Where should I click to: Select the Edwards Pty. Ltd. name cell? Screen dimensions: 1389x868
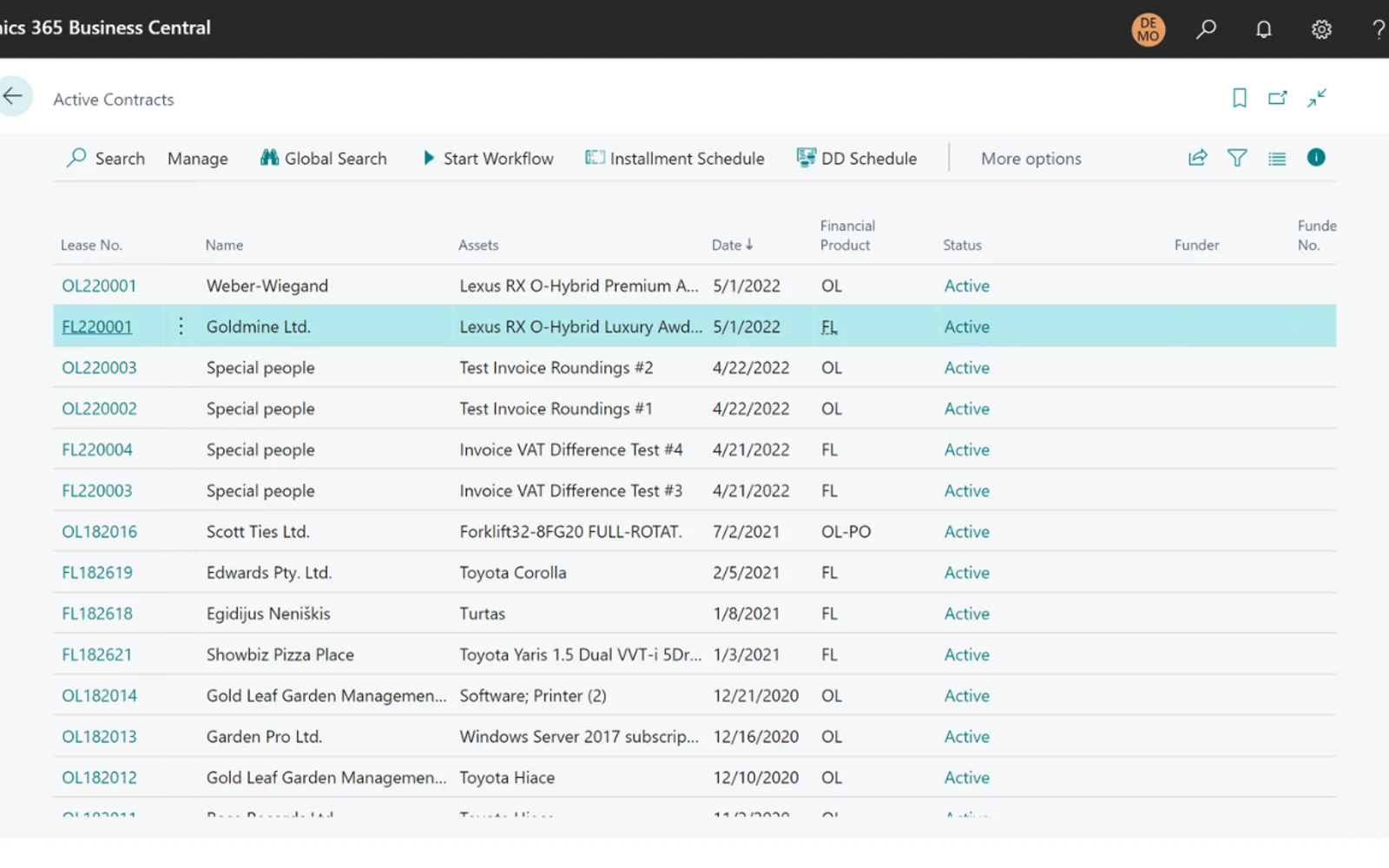[269, 572]
